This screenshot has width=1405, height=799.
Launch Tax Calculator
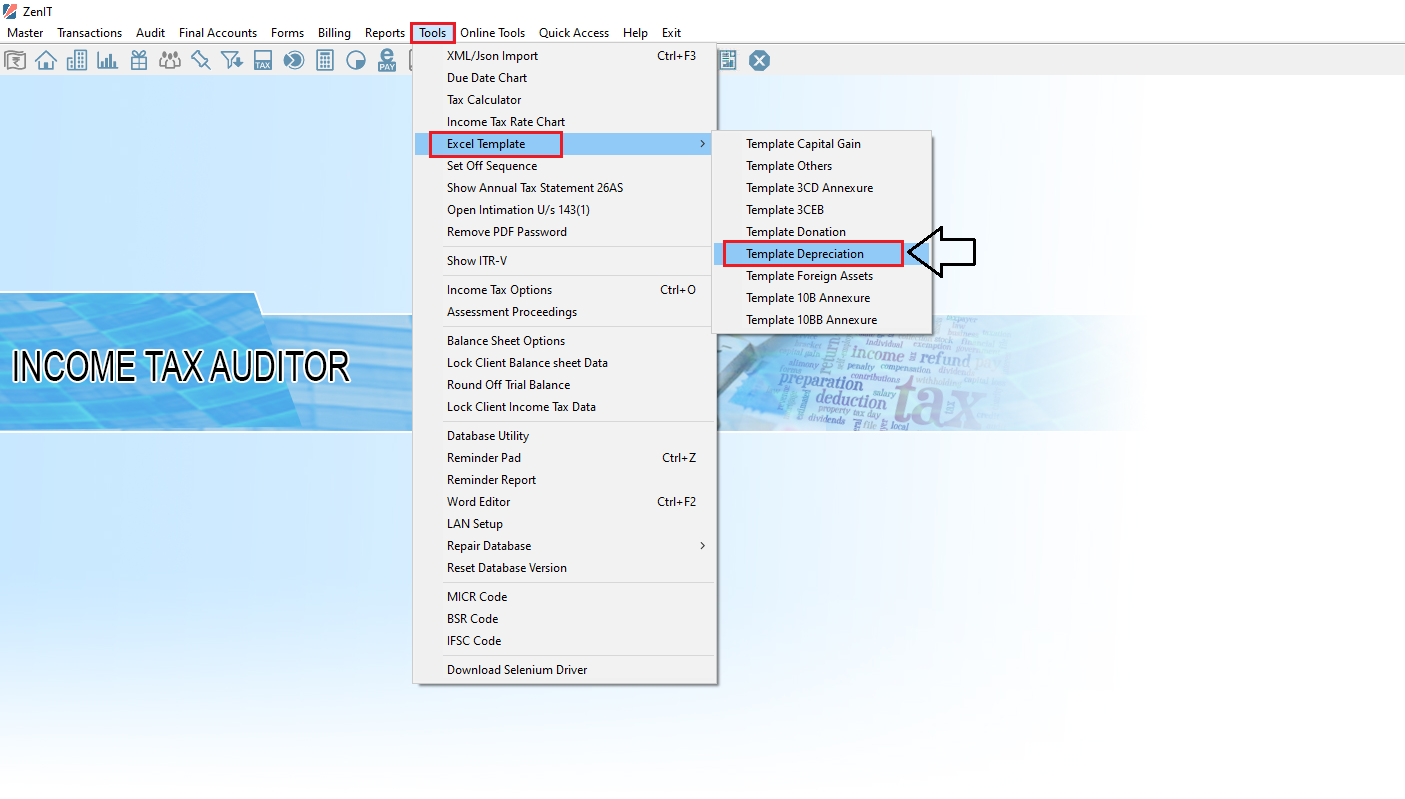click(x=565, y=100)
